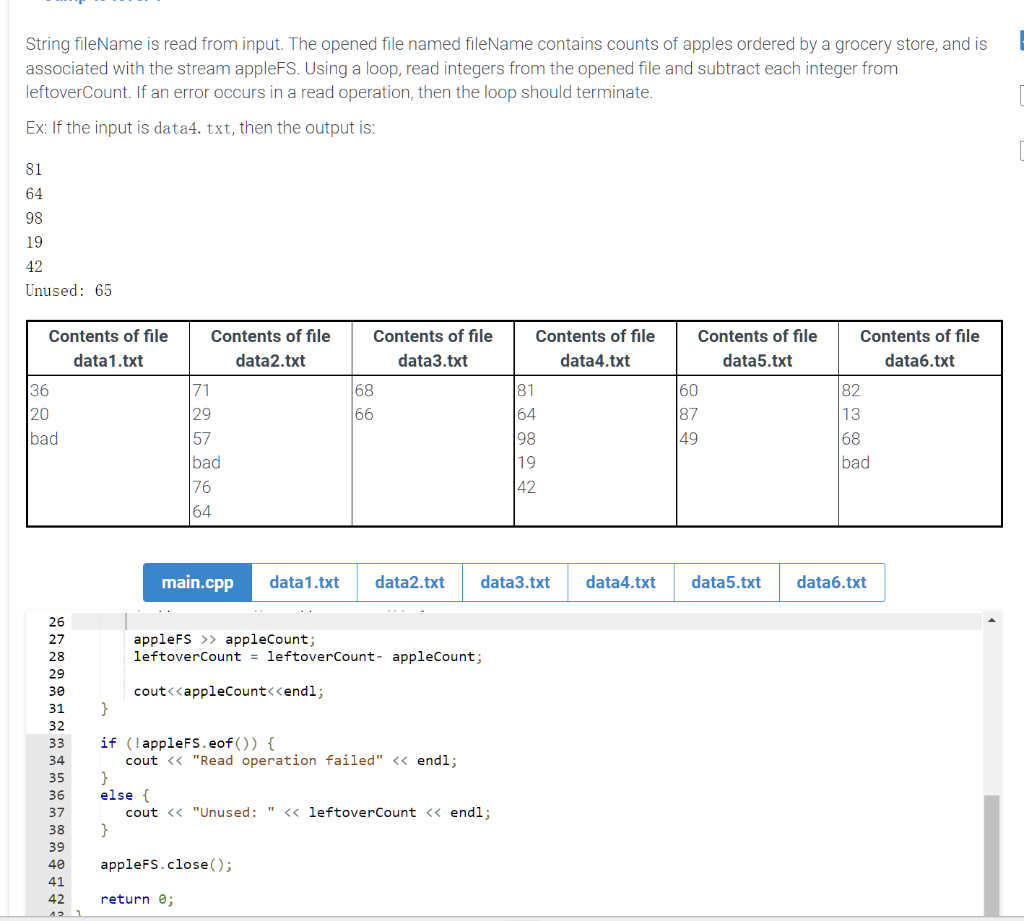Screen dimensions: 1024x921
Task: Switch to the data6.txt tab
Action: point(831,582)
